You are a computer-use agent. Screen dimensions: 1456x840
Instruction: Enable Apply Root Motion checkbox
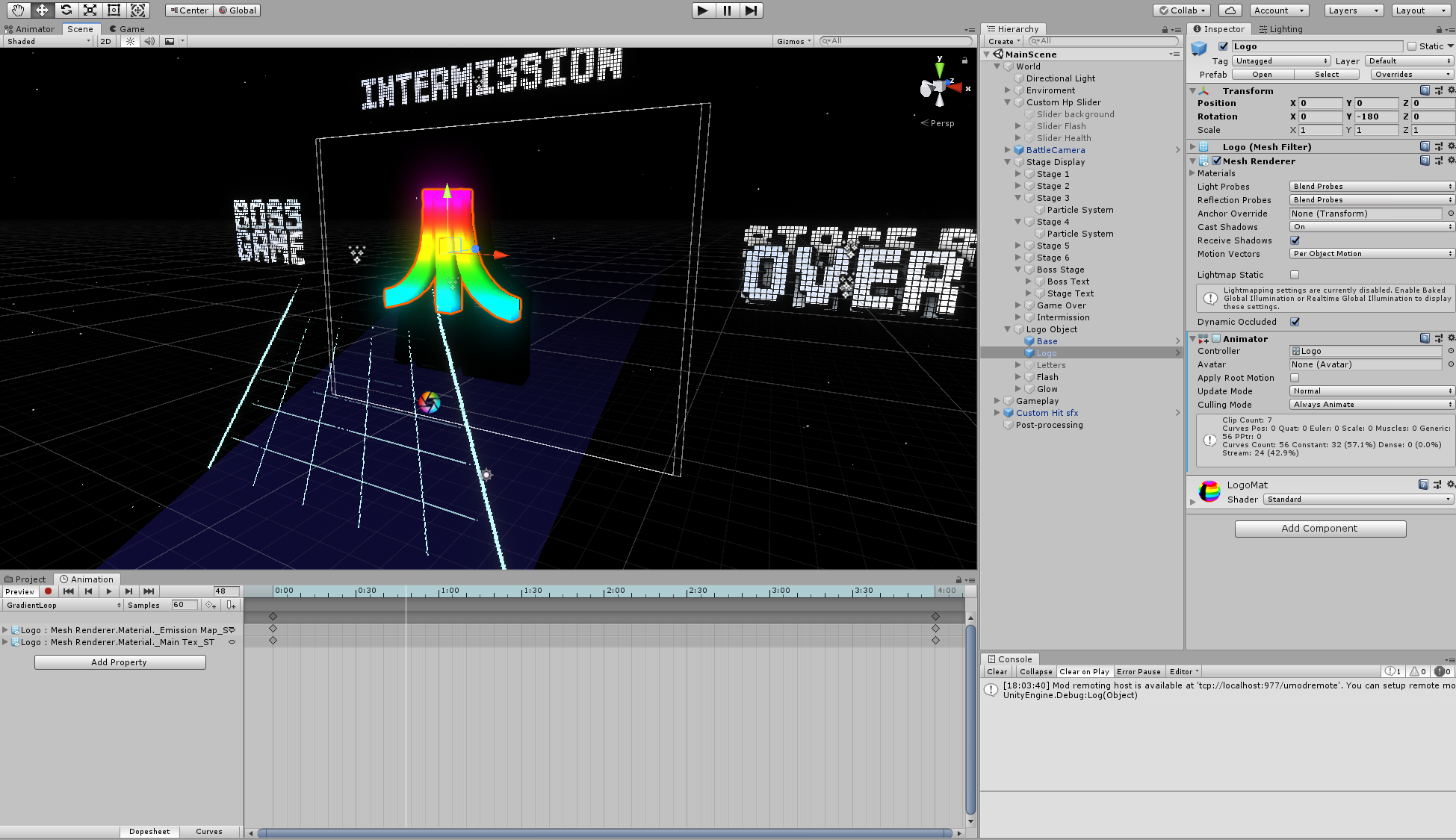1295,378
